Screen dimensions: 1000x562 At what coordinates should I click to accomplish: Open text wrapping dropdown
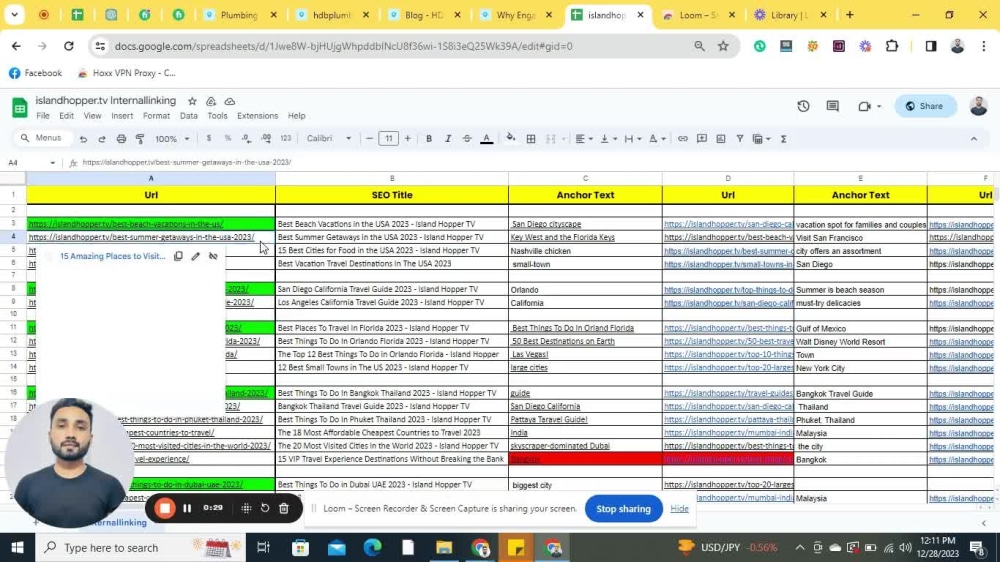click(632, 138)
